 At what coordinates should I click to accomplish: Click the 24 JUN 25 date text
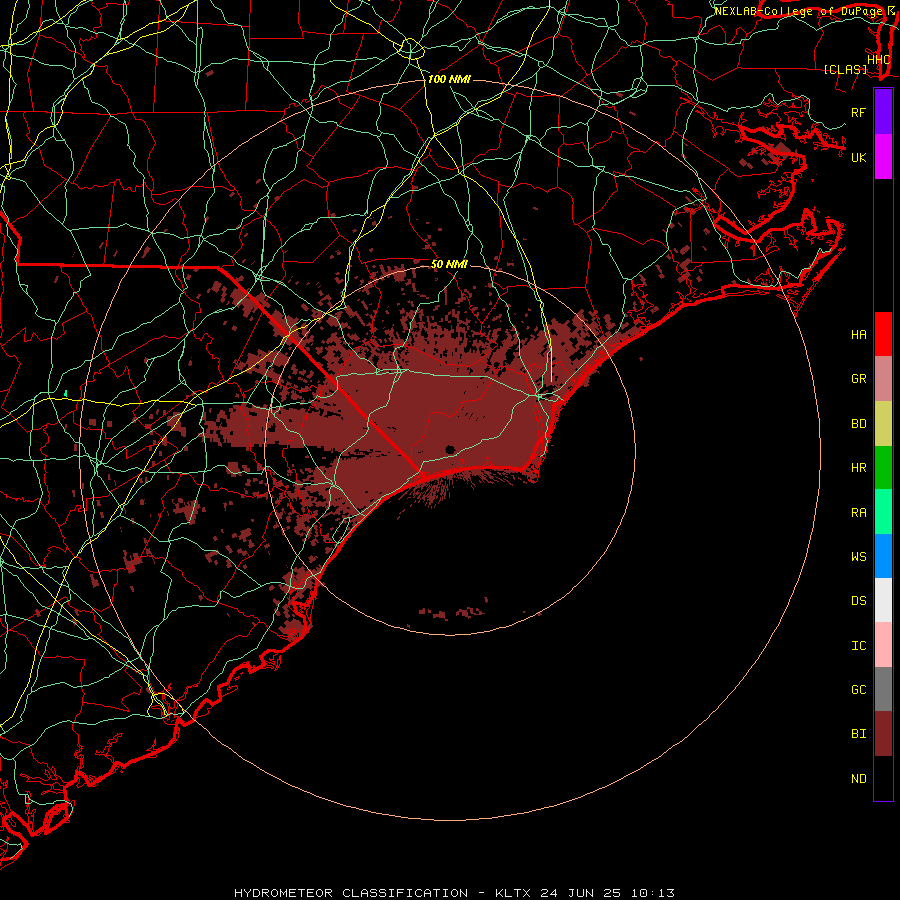[x=581, y=893]
